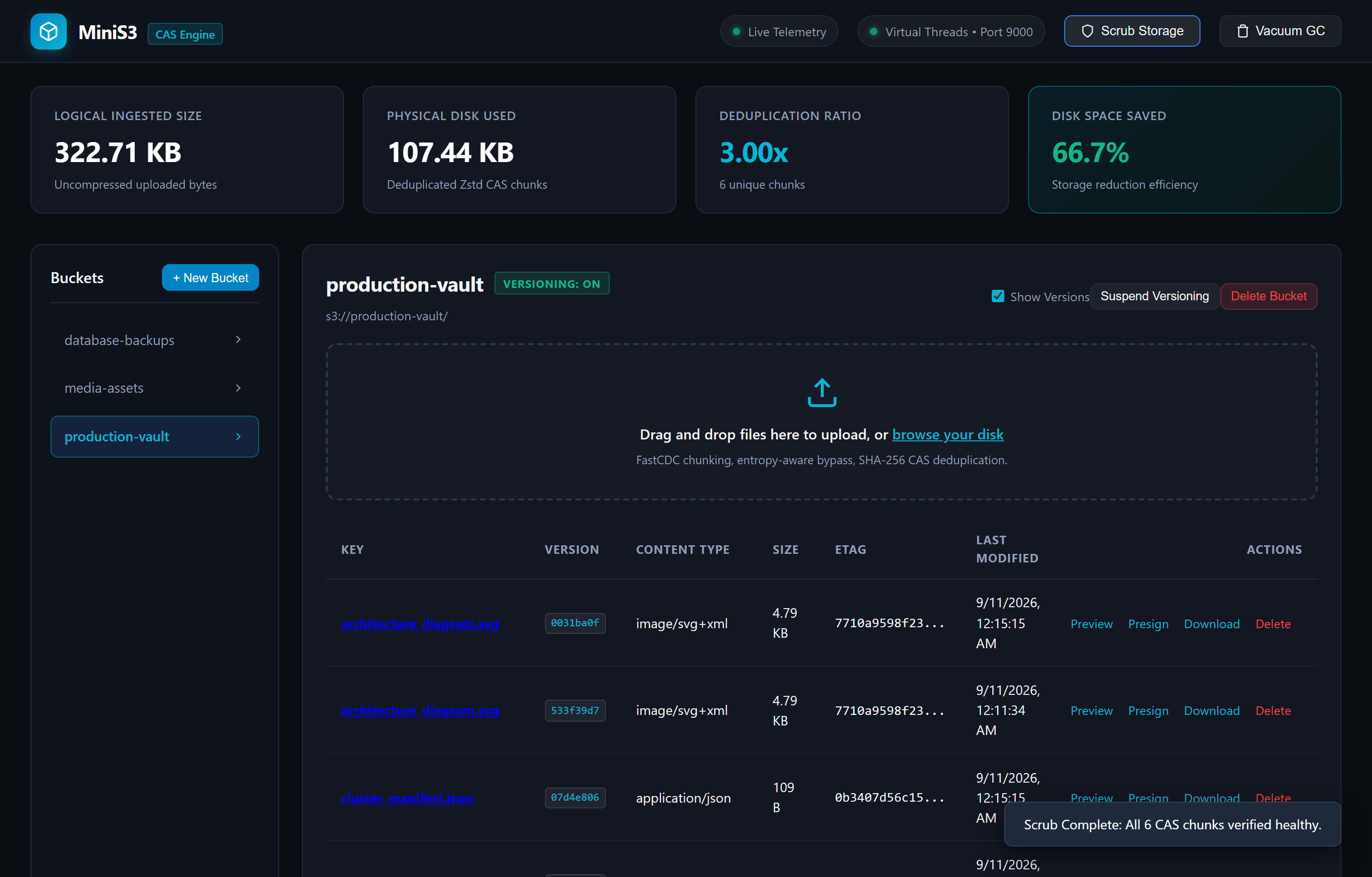Viewport: 1372px width, 877px height.
Task: Expand database-backups bucket chevron
Action: [238, 340]
